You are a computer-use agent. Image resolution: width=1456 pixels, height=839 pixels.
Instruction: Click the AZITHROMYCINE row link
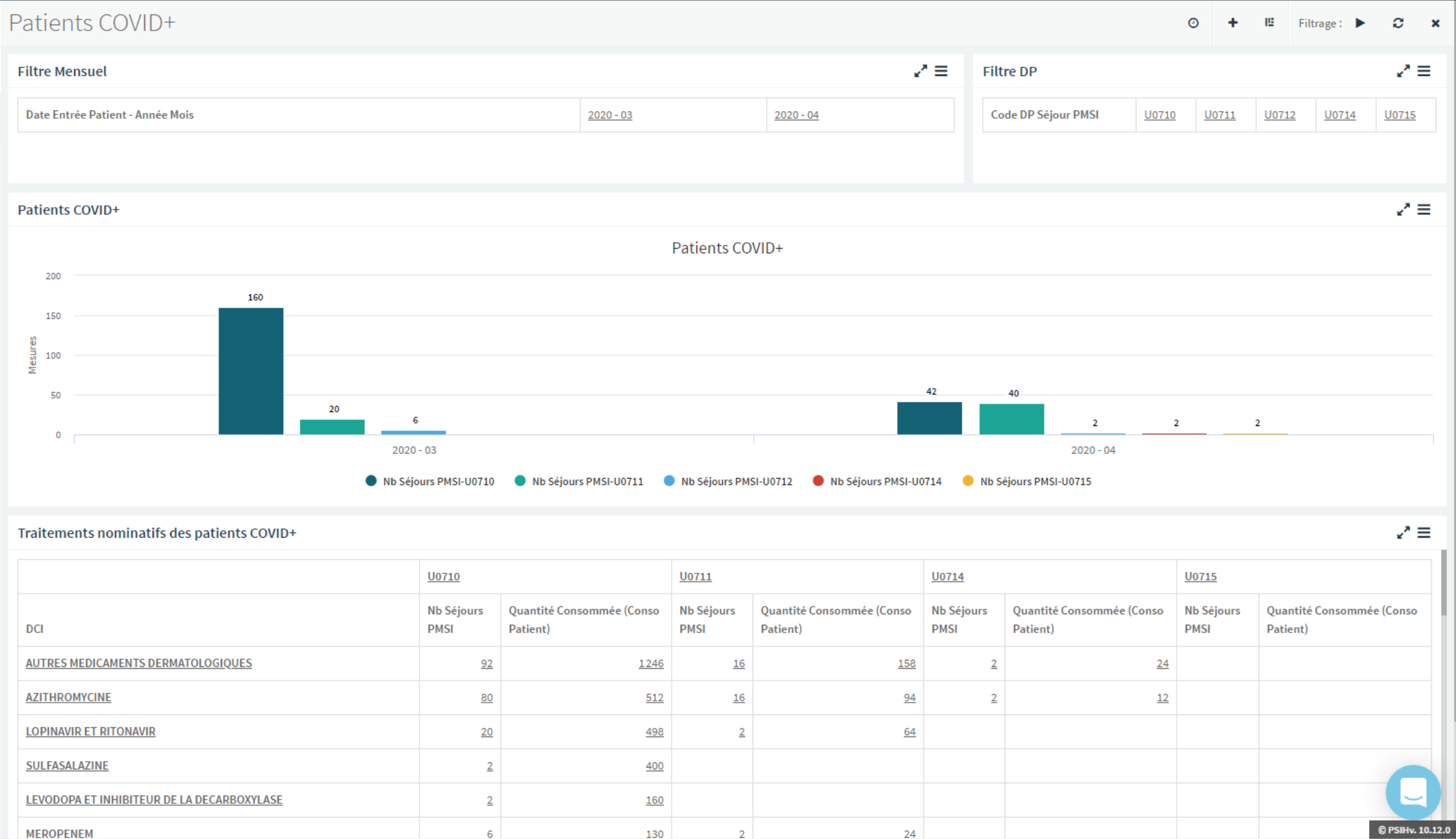68,697
